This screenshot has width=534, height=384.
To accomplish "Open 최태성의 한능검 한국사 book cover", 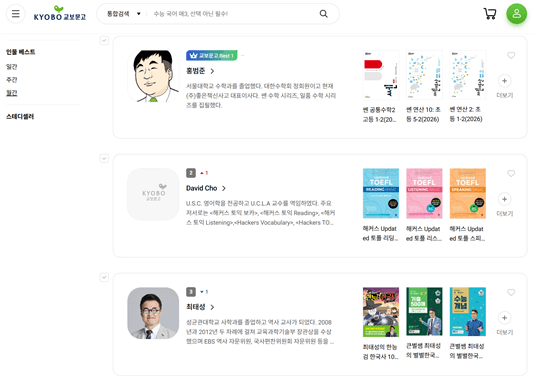I will point(381,312).
